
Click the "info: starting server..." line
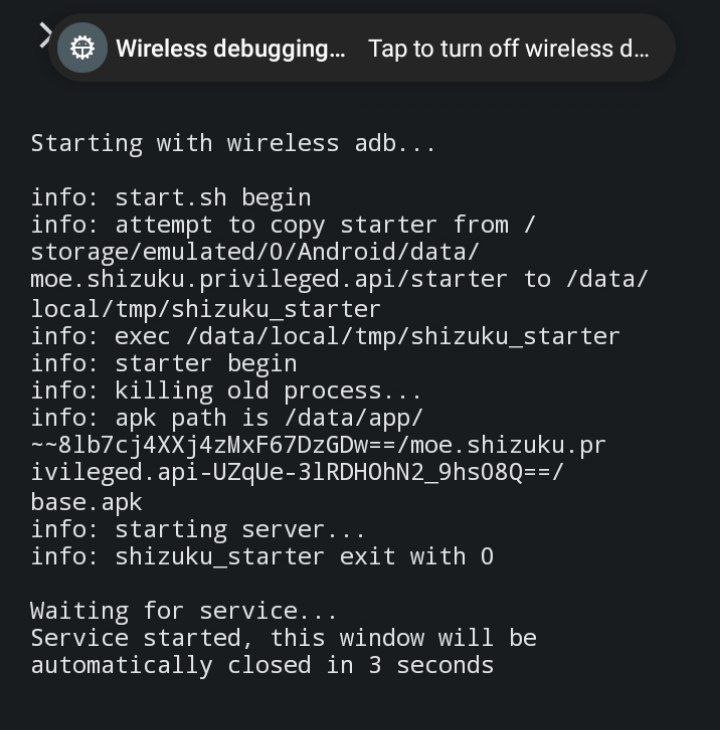[198, 529]
